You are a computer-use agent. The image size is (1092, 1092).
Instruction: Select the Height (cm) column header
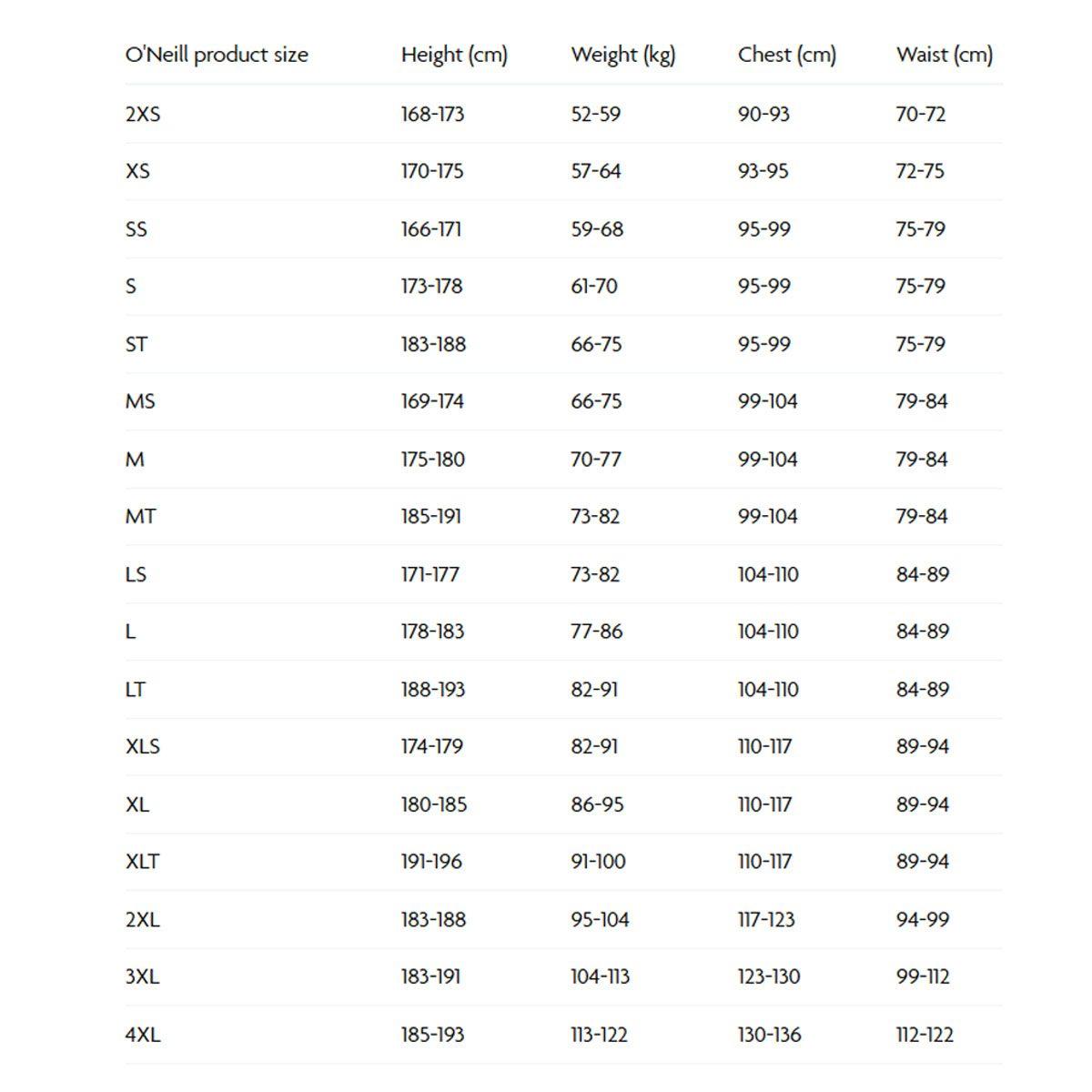(x=454, y=55)
